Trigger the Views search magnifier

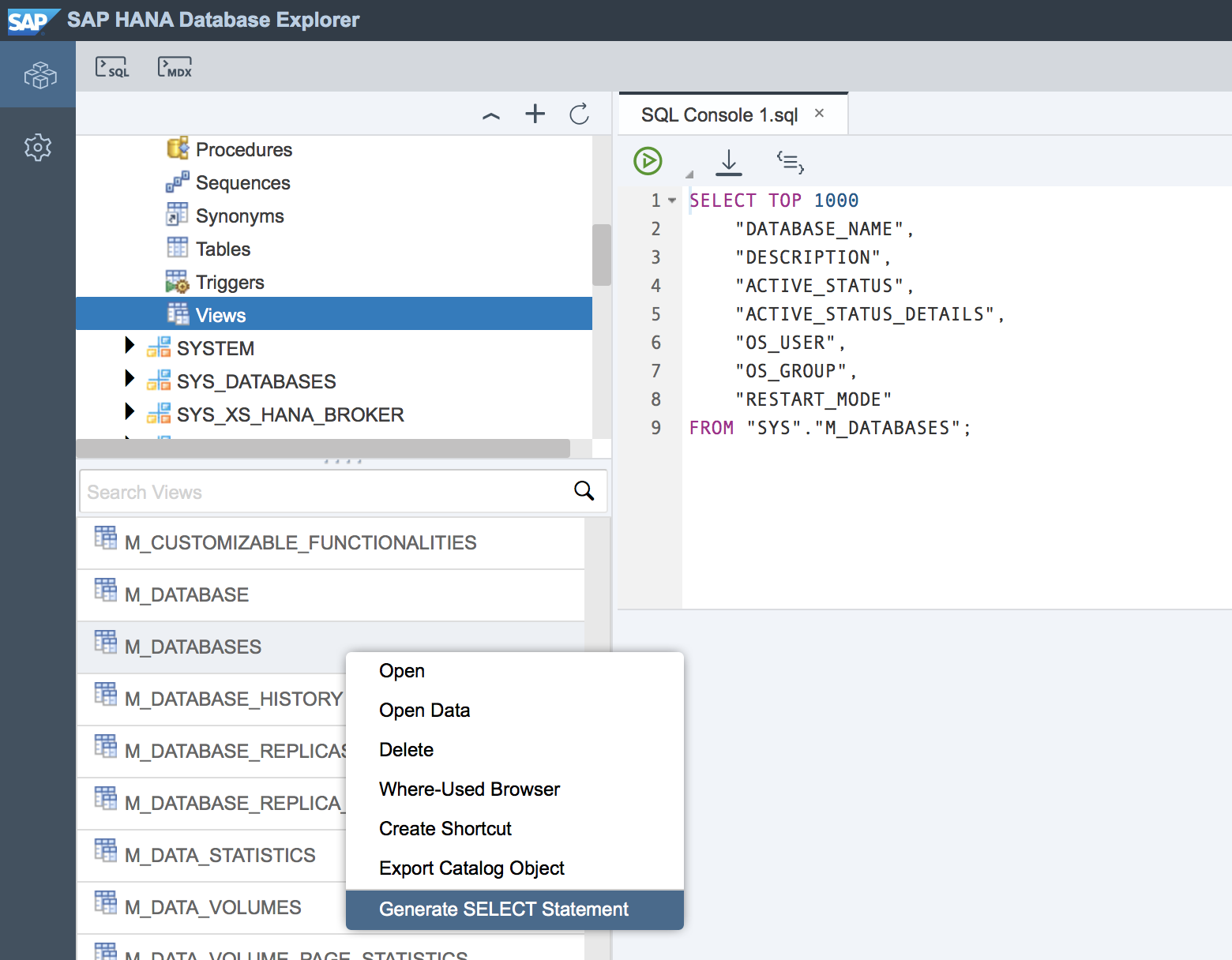[x=584, y=491]
